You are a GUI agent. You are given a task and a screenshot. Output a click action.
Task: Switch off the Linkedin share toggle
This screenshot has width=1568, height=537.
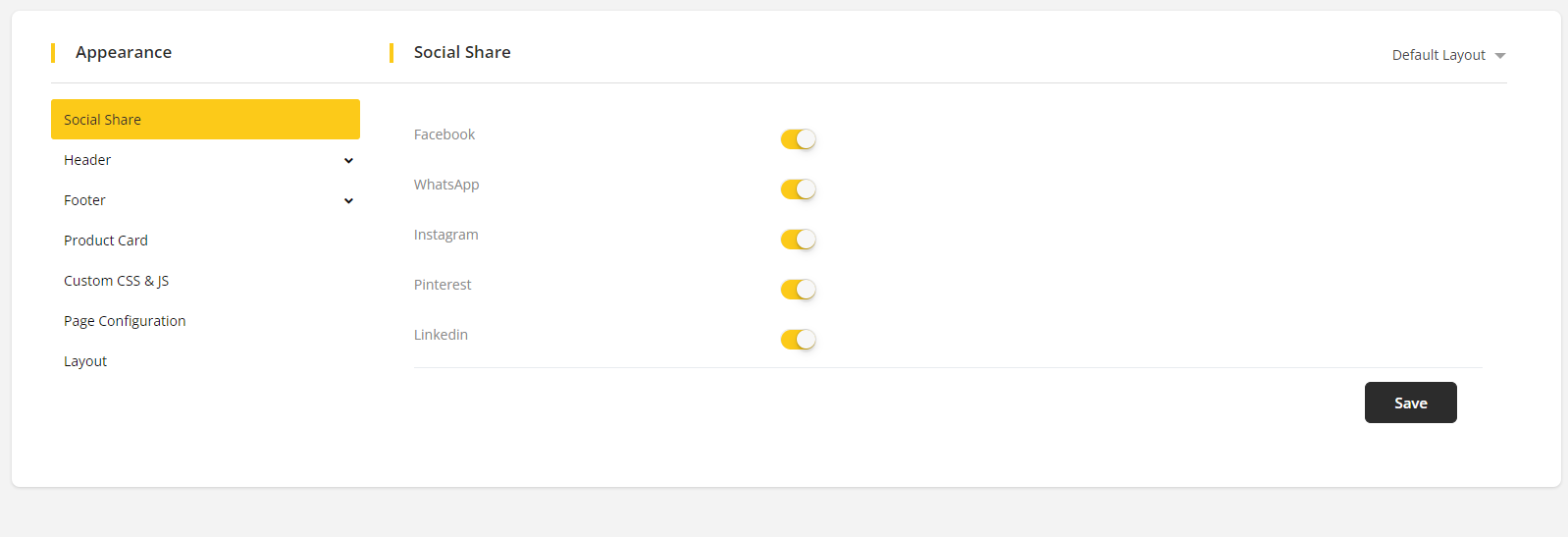tap(798, 340)
